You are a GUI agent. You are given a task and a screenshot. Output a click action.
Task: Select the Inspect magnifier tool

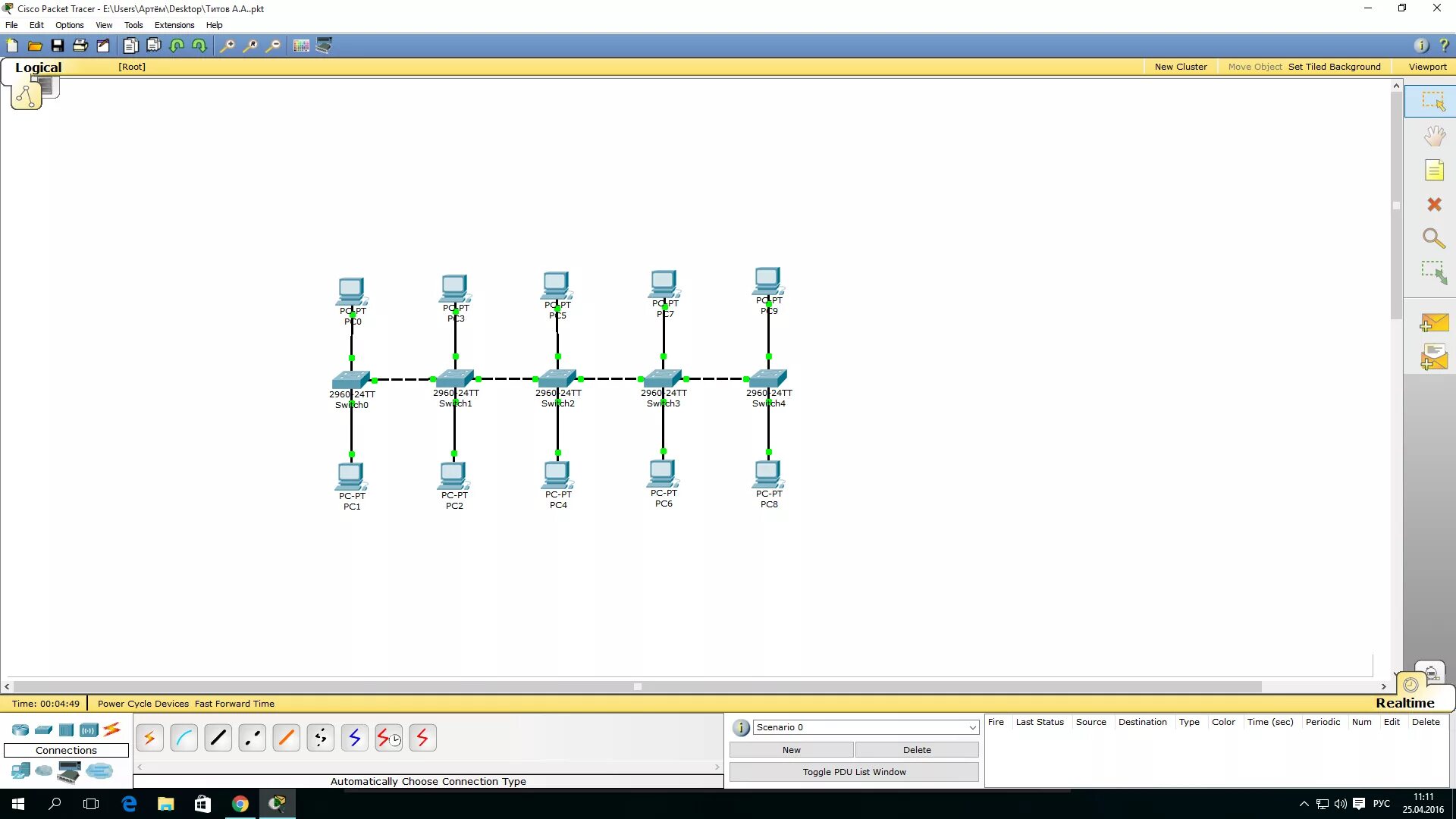tap(1433, 239)
